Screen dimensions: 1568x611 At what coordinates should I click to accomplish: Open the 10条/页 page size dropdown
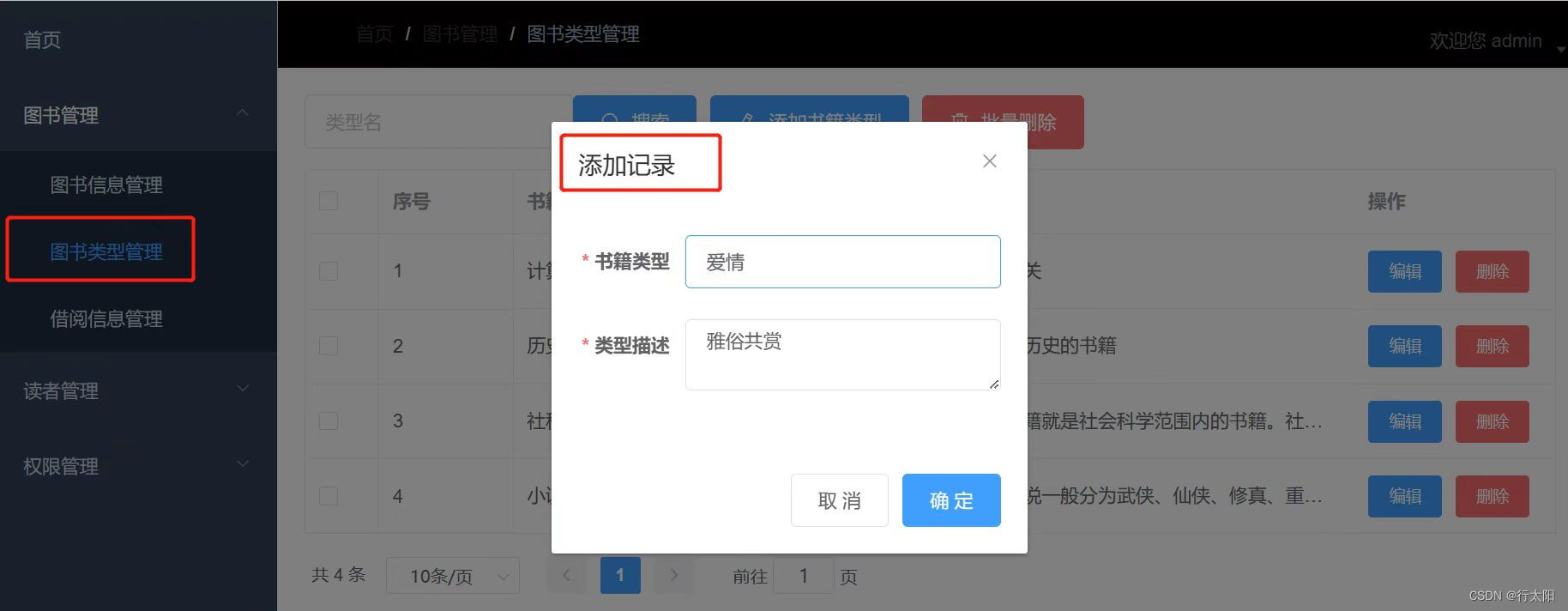[453, 576]
